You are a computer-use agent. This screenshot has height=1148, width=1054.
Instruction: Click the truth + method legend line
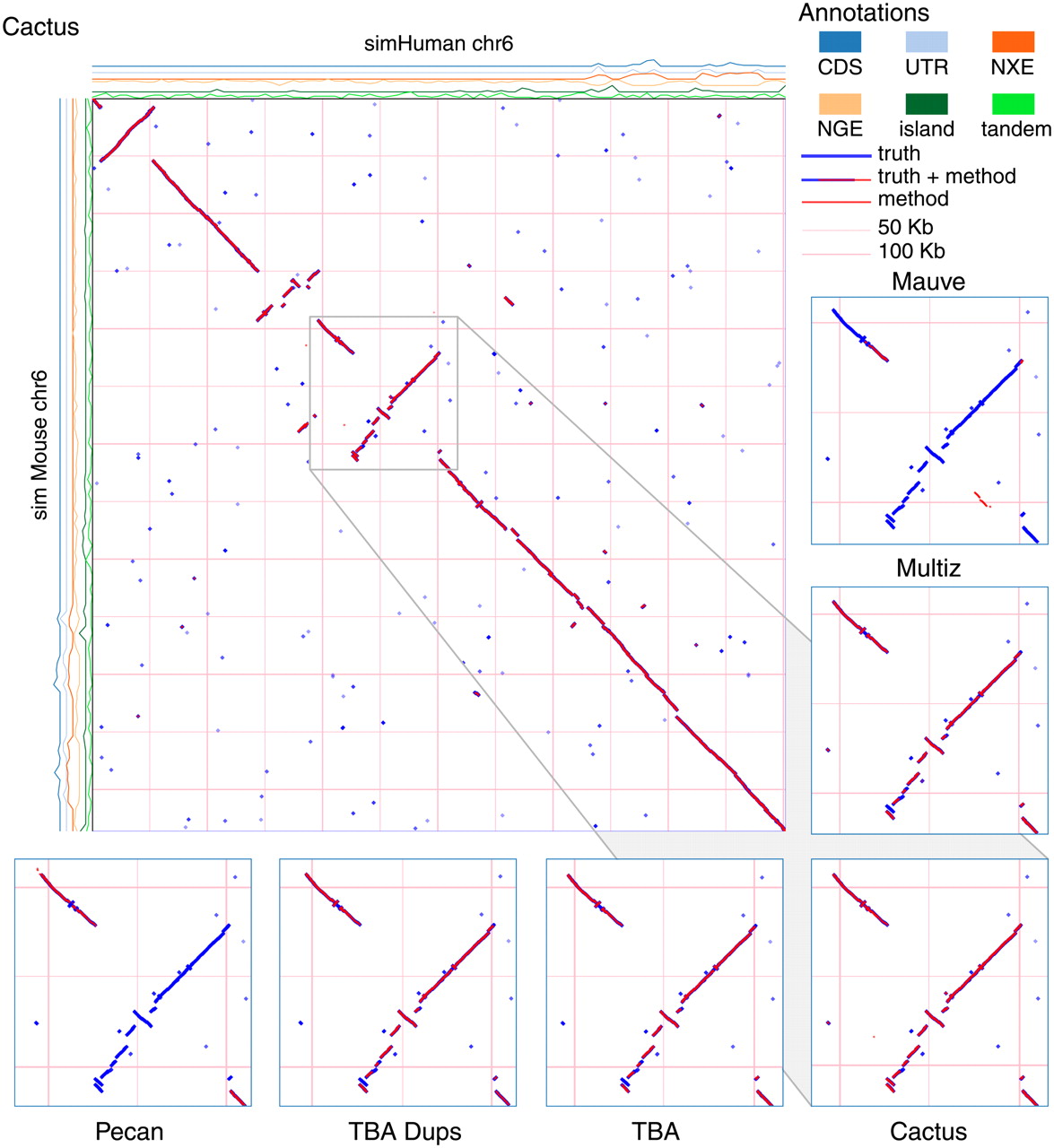pyautogui.click(x=836, y=178)
